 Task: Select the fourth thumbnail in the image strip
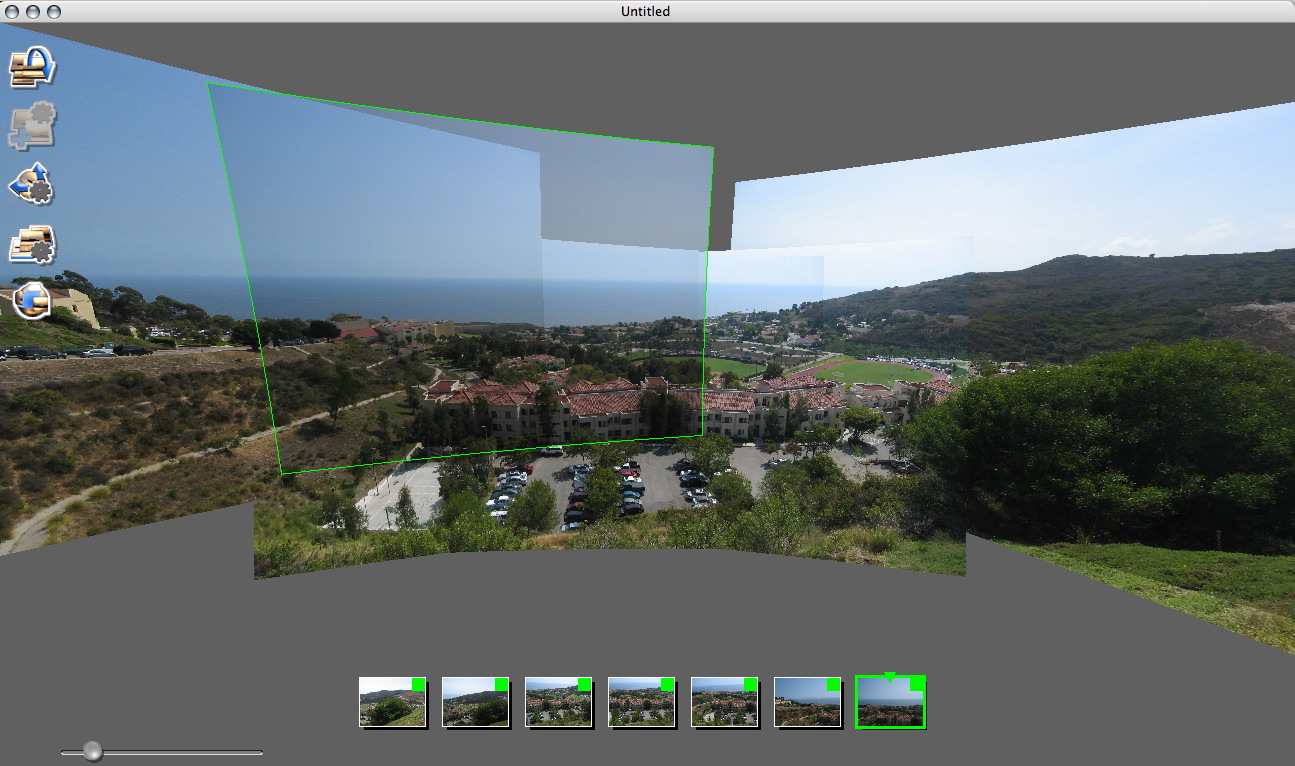pos(642,702)
